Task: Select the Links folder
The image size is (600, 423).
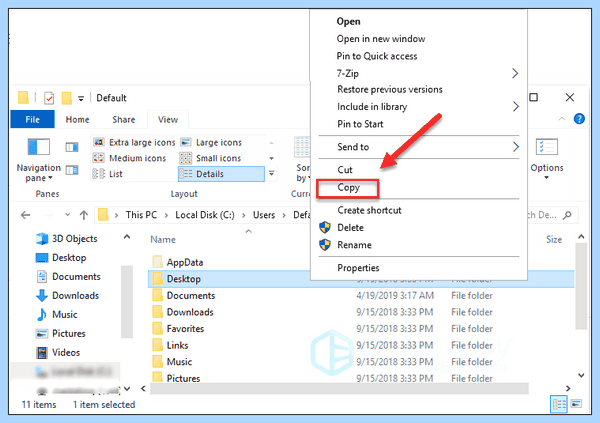Action: click(170, 345)
